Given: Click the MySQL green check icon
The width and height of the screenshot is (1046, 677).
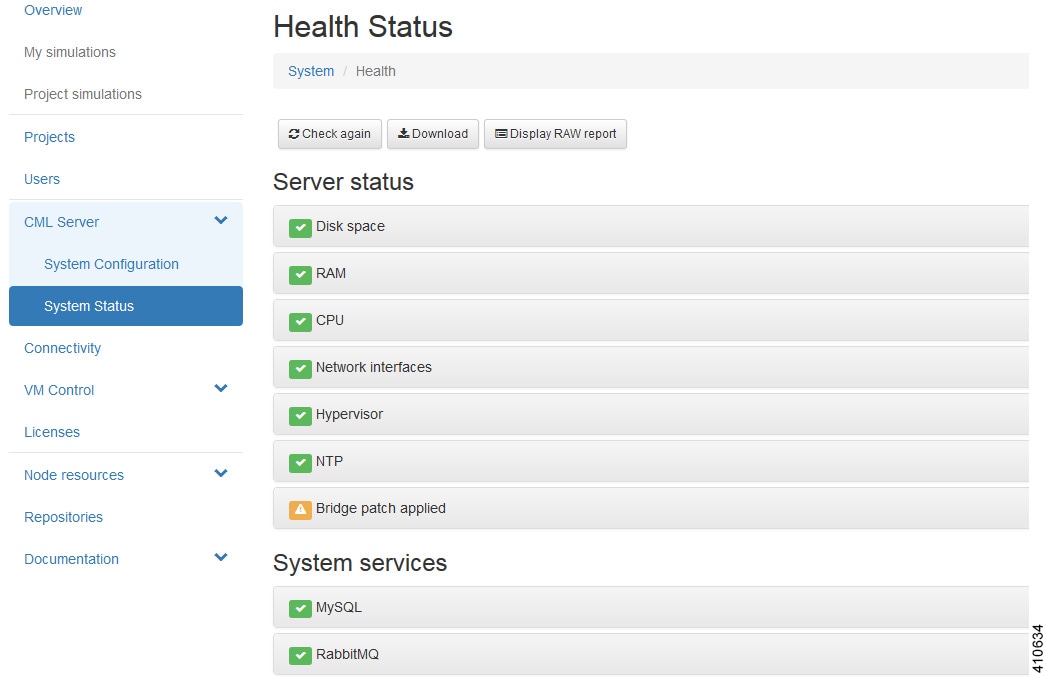Looking at the screenshot, I should (300, 608).
